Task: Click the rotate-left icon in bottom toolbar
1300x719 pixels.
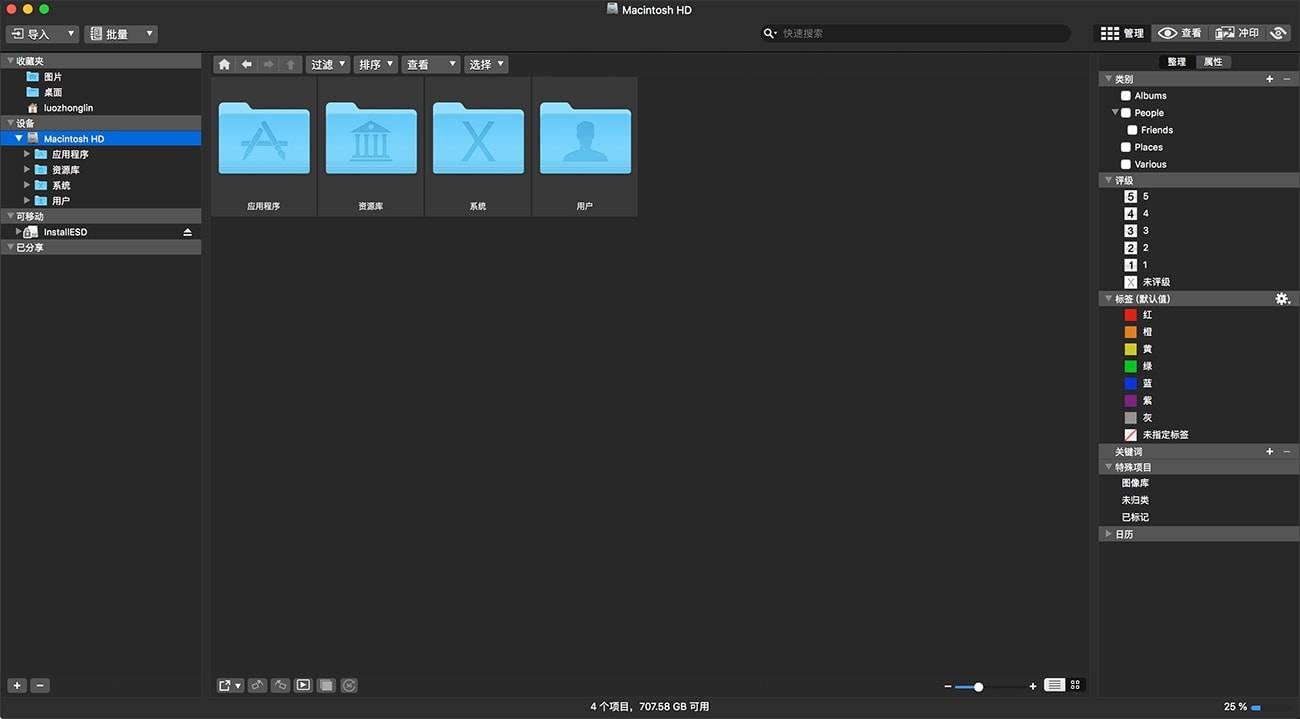Action: (279, 685)
